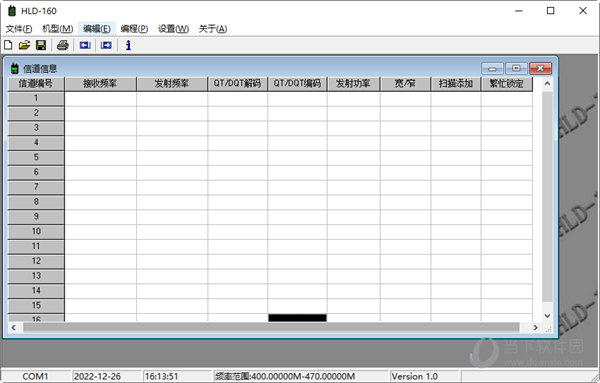This screenshot has height=383, width=600.
Task: Open the 设置(W) menu
Action: (173, 29)
